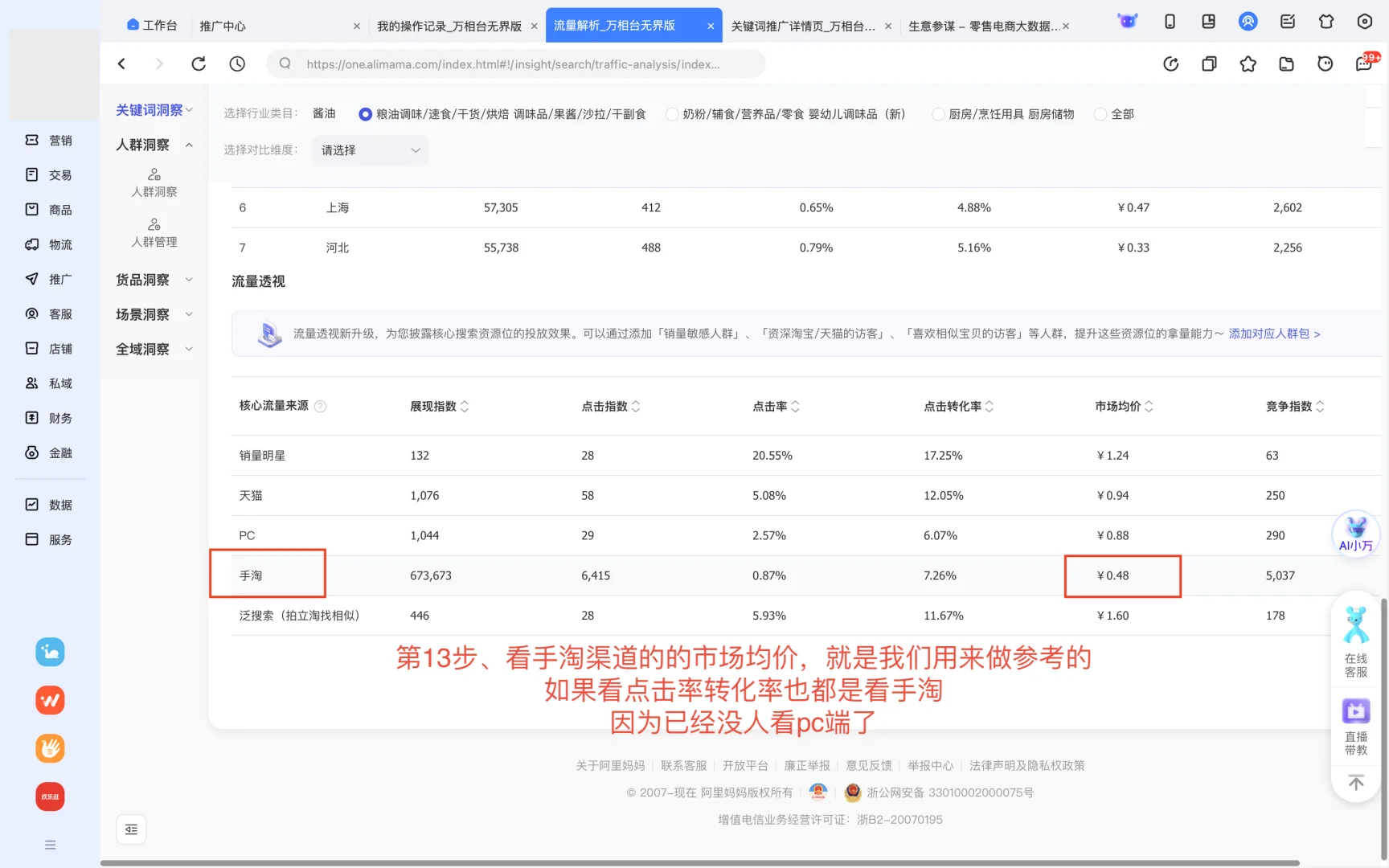
Task: Open the 关键词推广详情页 tab
Action: point(804,25)
